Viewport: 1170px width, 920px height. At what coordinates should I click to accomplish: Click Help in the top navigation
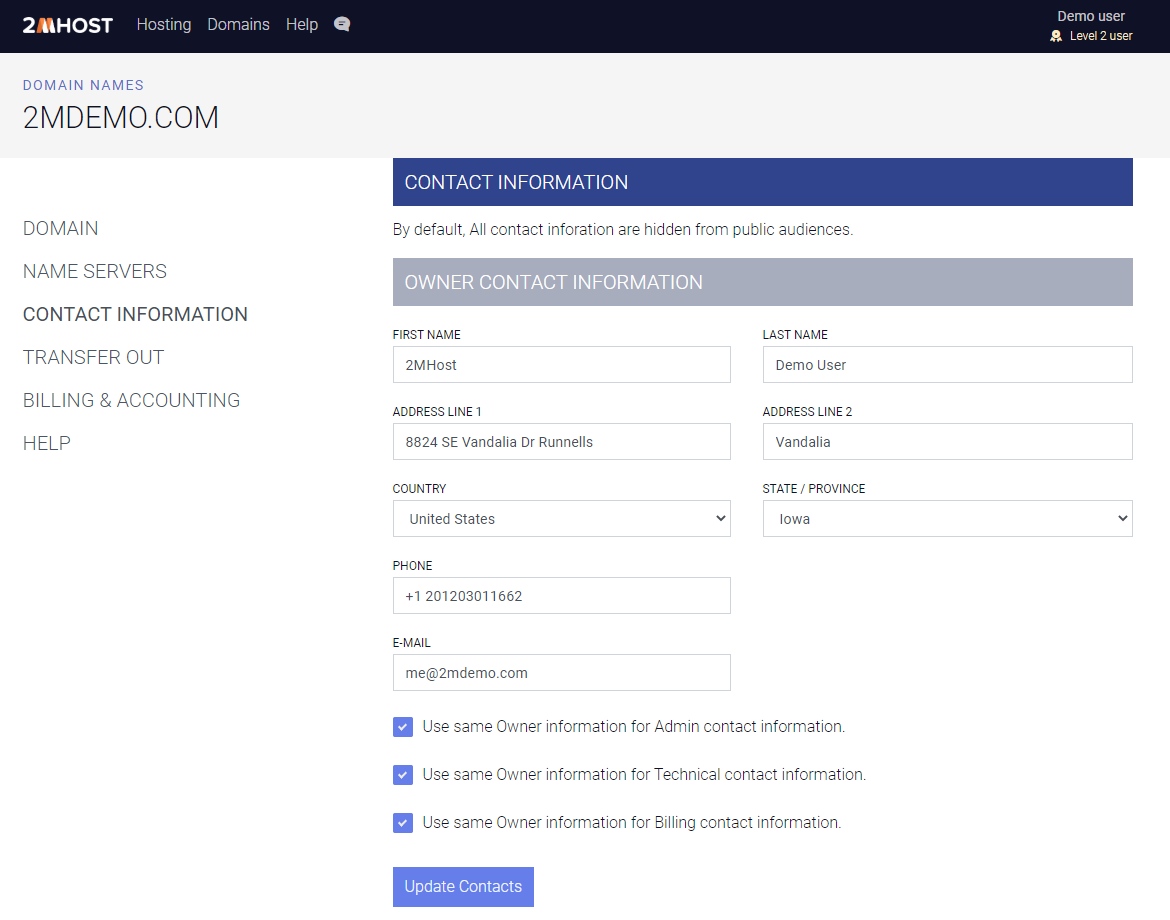tap(301, 25)
